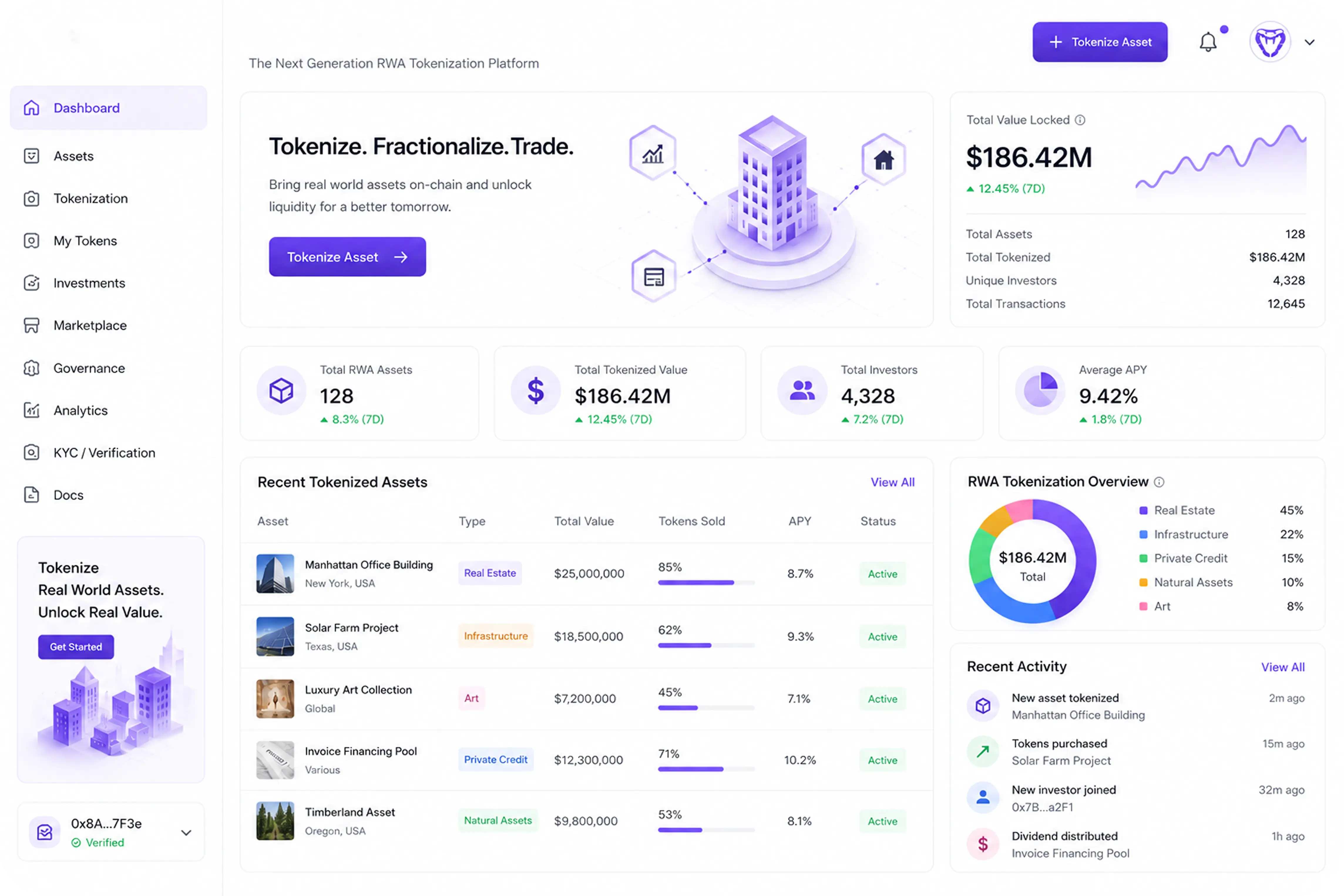Image resolution: width=1344 pixels, height=896 pixels.
Task: Click Active status of Luxury Art Collection
Action: (x=882, y=698)
